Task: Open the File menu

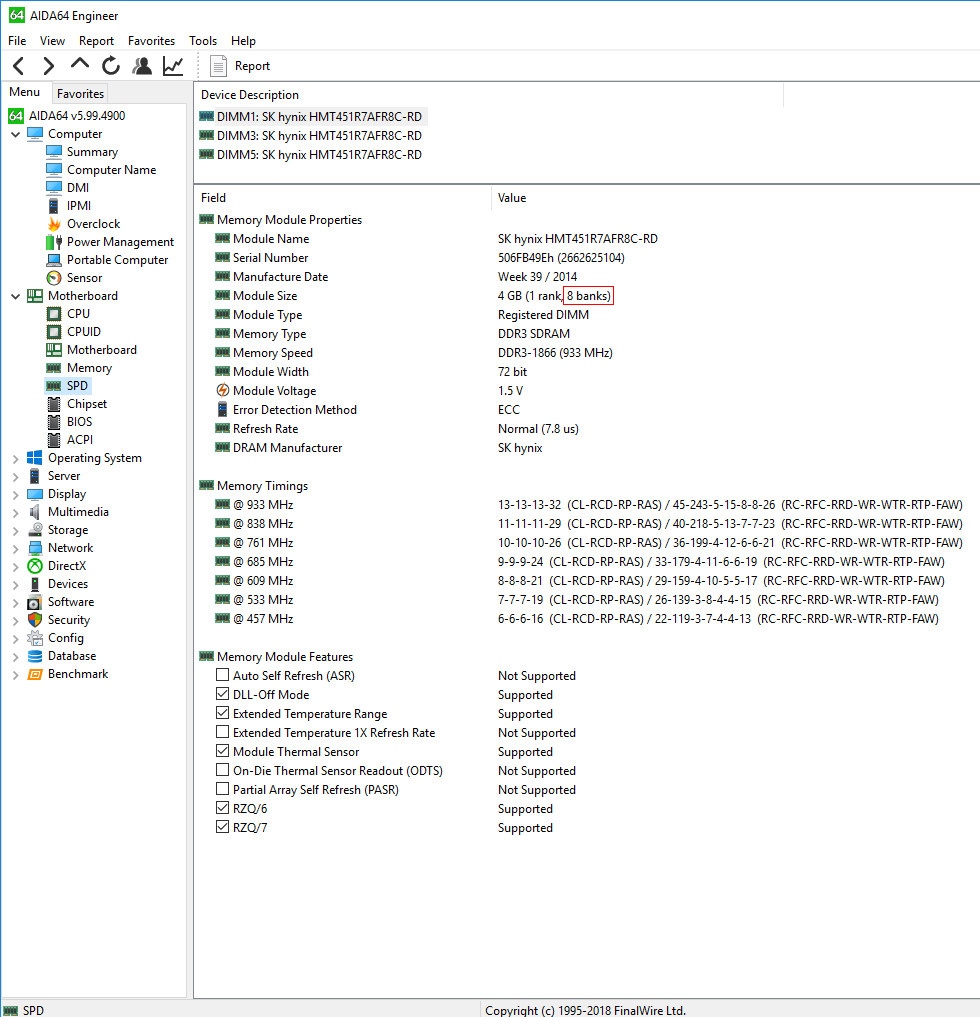Action: pyautogui.click(x=17, y=41)
